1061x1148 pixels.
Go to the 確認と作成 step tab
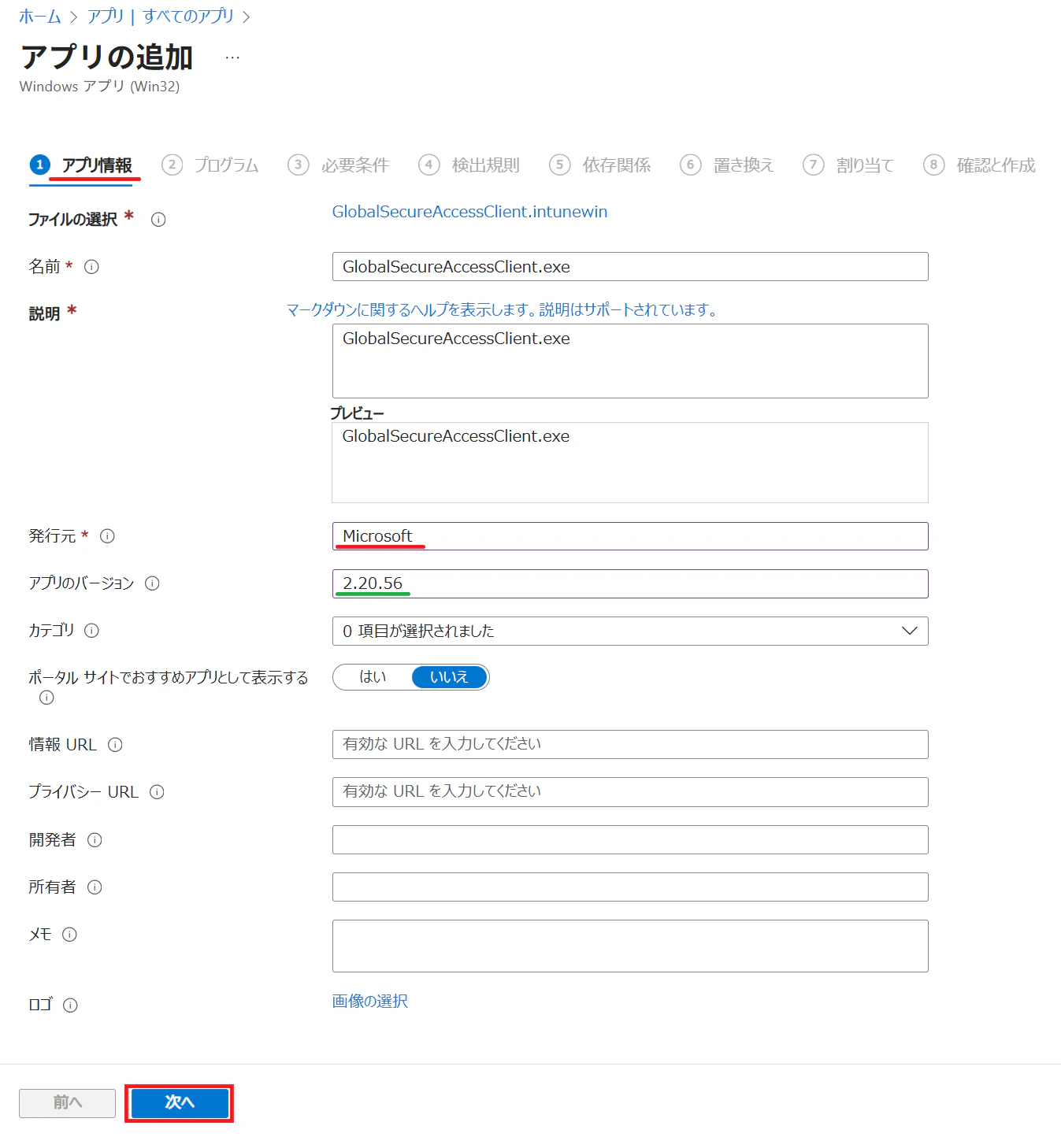pyautogui.click(x=979, y=165)
